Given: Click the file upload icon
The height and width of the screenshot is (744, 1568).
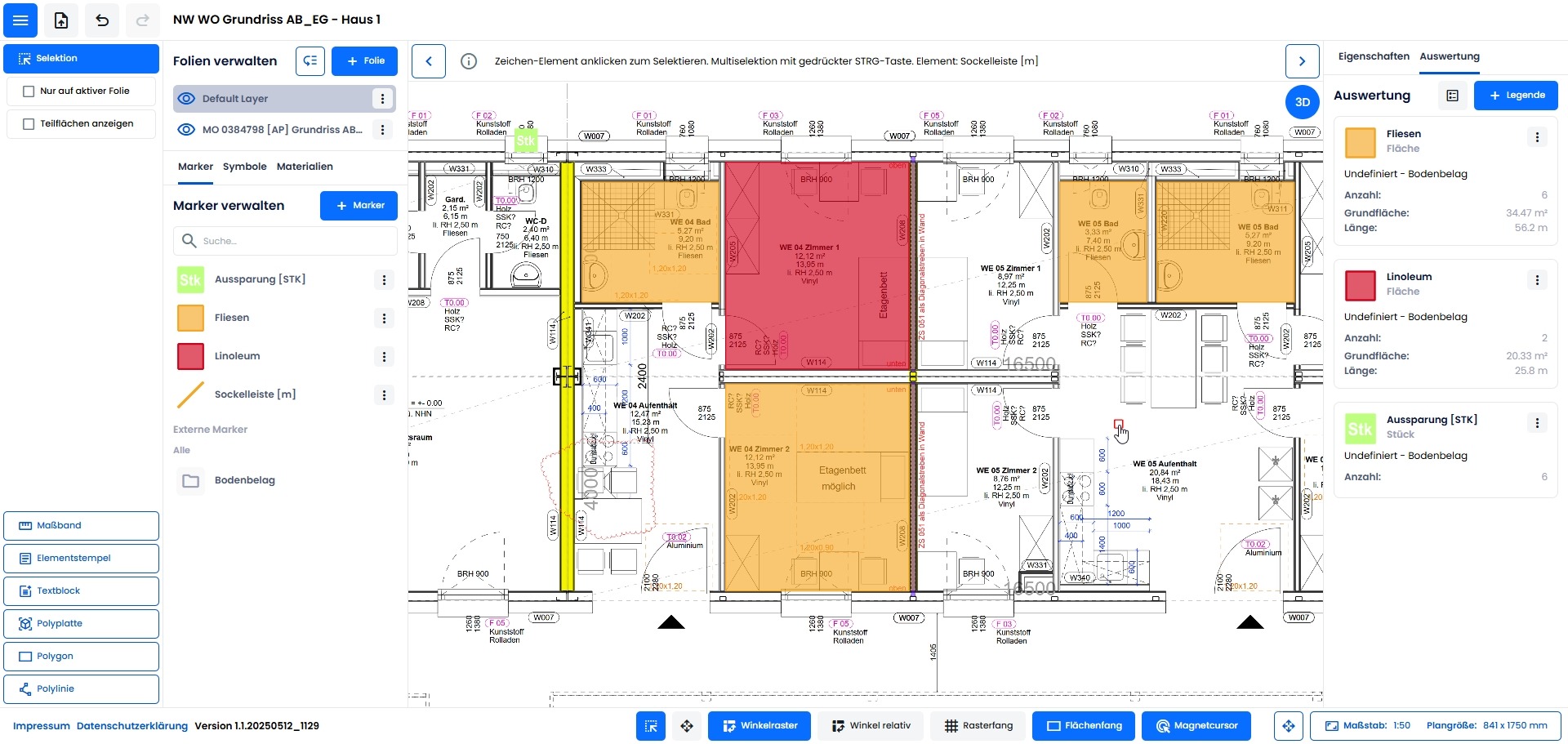Looking at the screenshot, I should click(61, 20).
